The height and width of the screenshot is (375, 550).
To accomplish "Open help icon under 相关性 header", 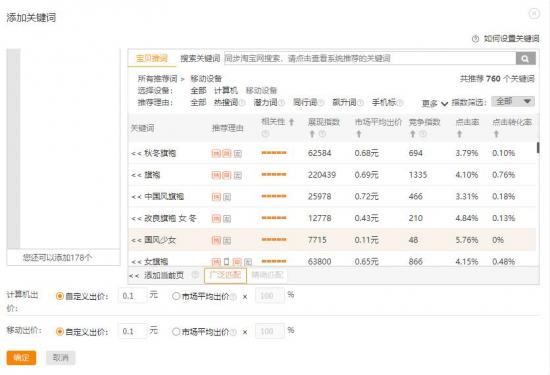I will (265, 134).
